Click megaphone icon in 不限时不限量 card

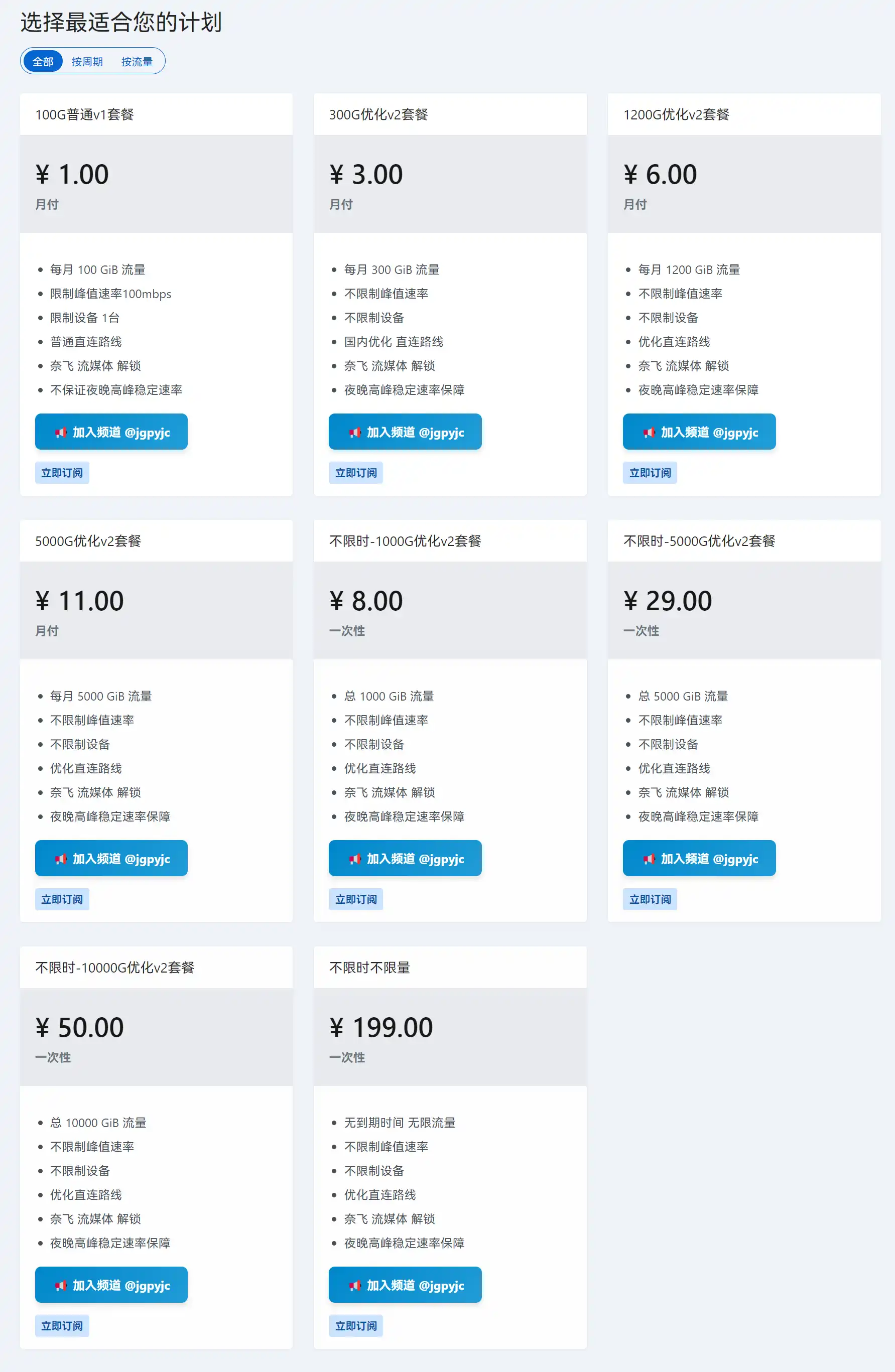[355, 1286]
